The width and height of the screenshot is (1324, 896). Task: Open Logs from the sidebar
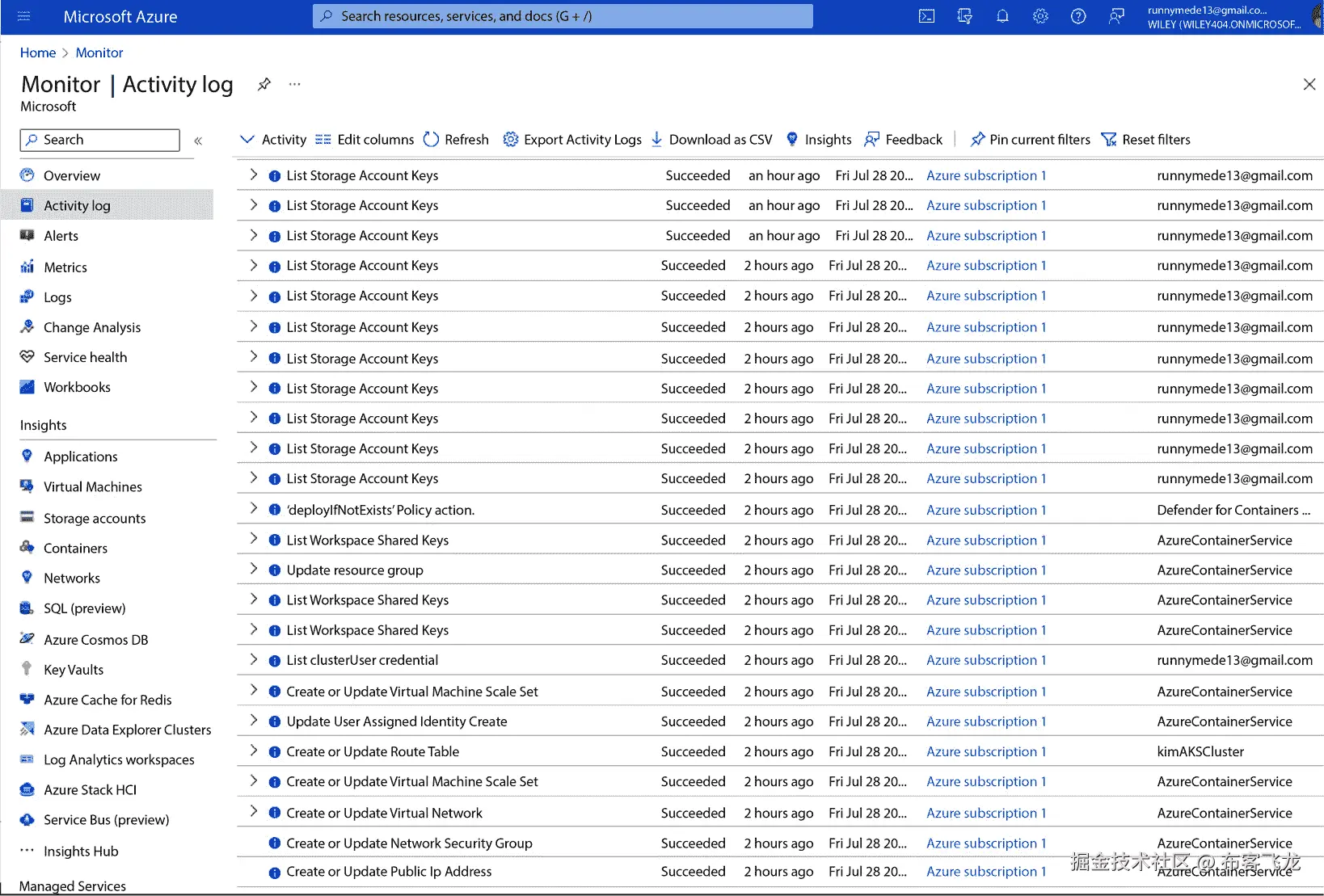(x=57, y=297)
